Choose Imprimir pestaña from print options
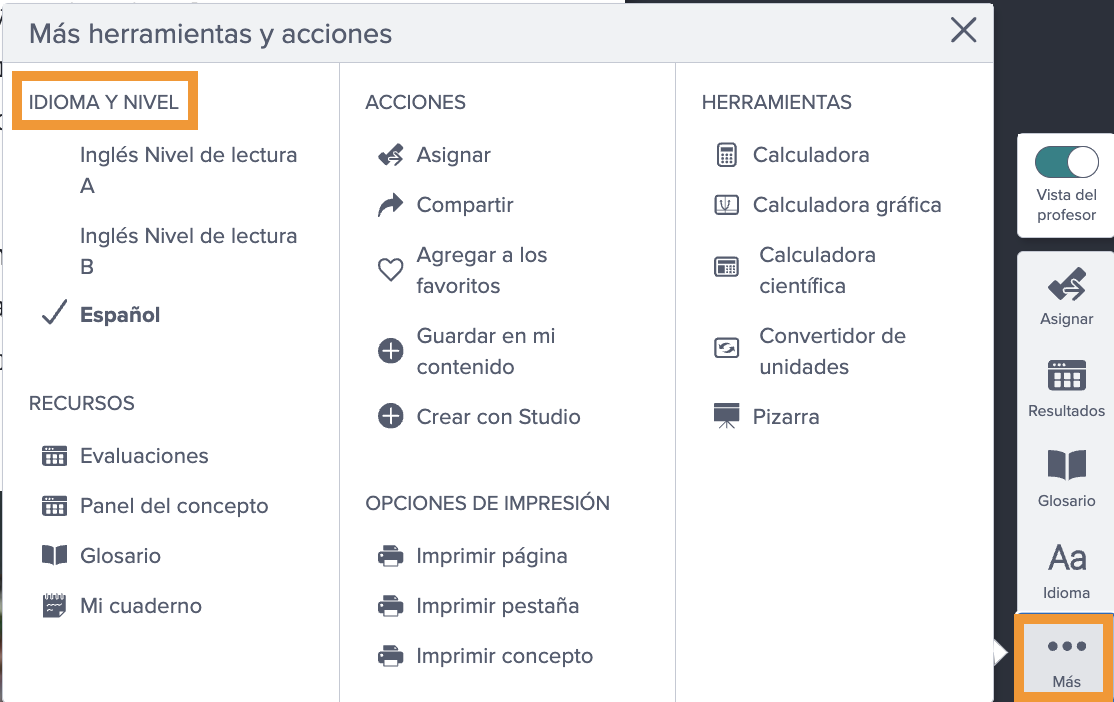The image size is (1114, 702). [498, 606]
